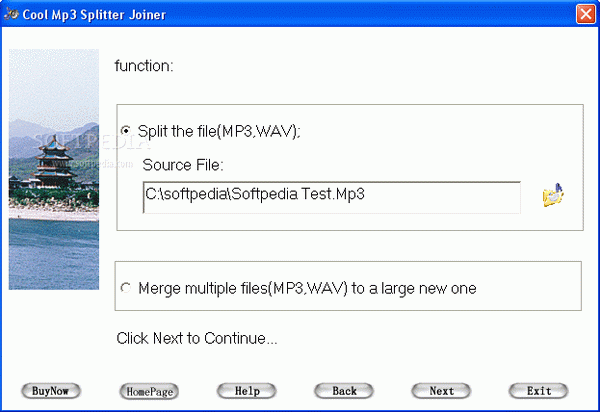Exit the application using the Exit button
Image resolution: width=600 pixels, height=412 pixels.
coord(538,391)
